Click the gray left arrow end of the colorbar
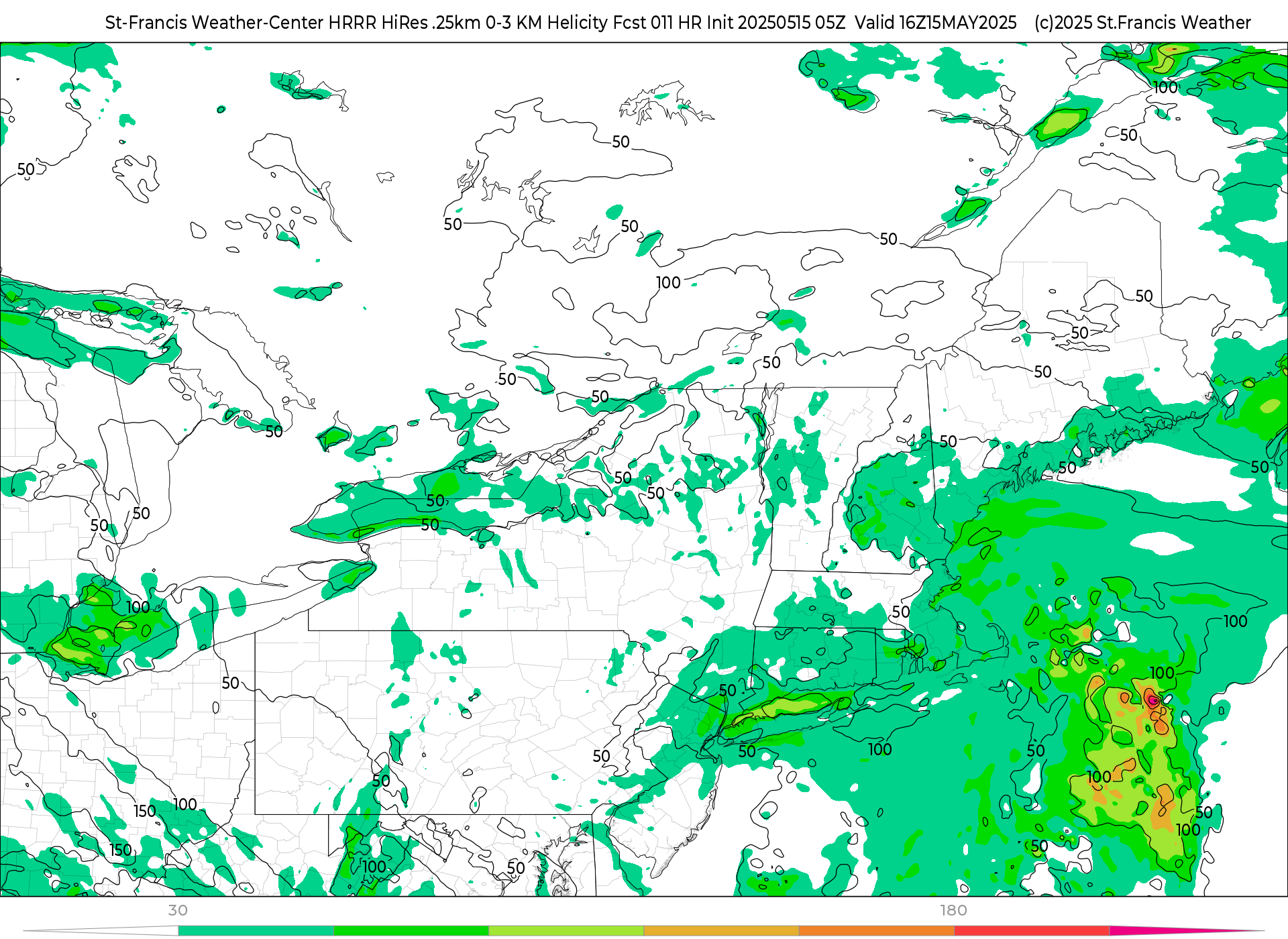Screen dimensions: 1288x939 [x=101, y=931]
